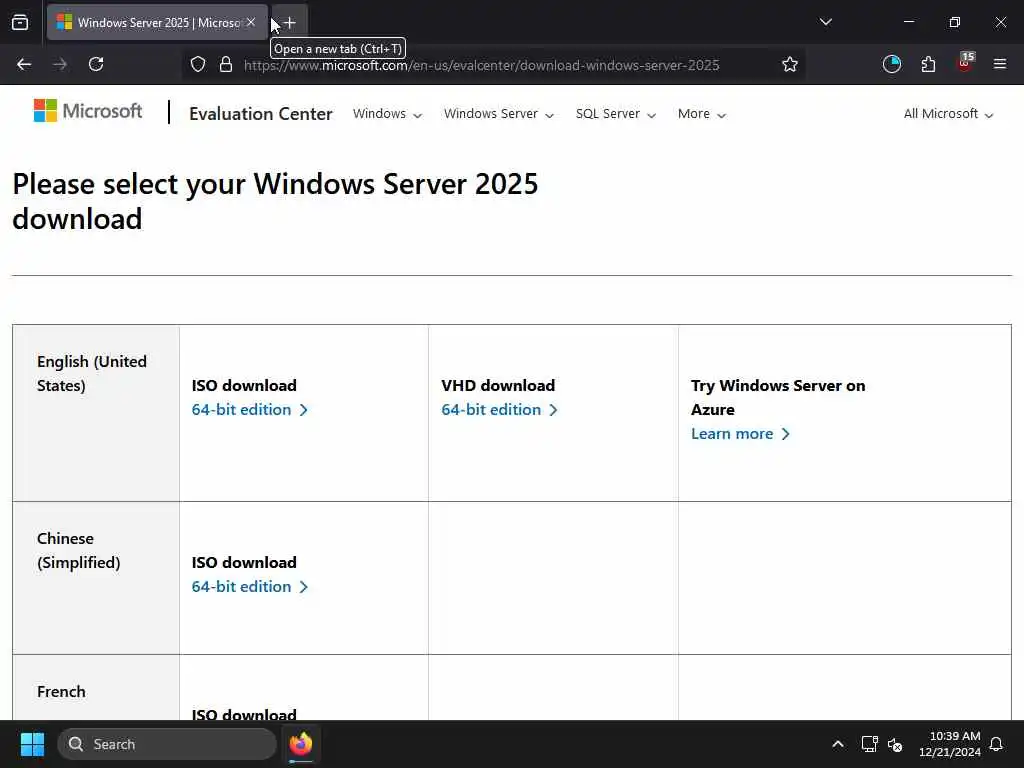This screenshot has height=768, width=1024.
Task: Show site security padlock info
Action: coord(226,64)
